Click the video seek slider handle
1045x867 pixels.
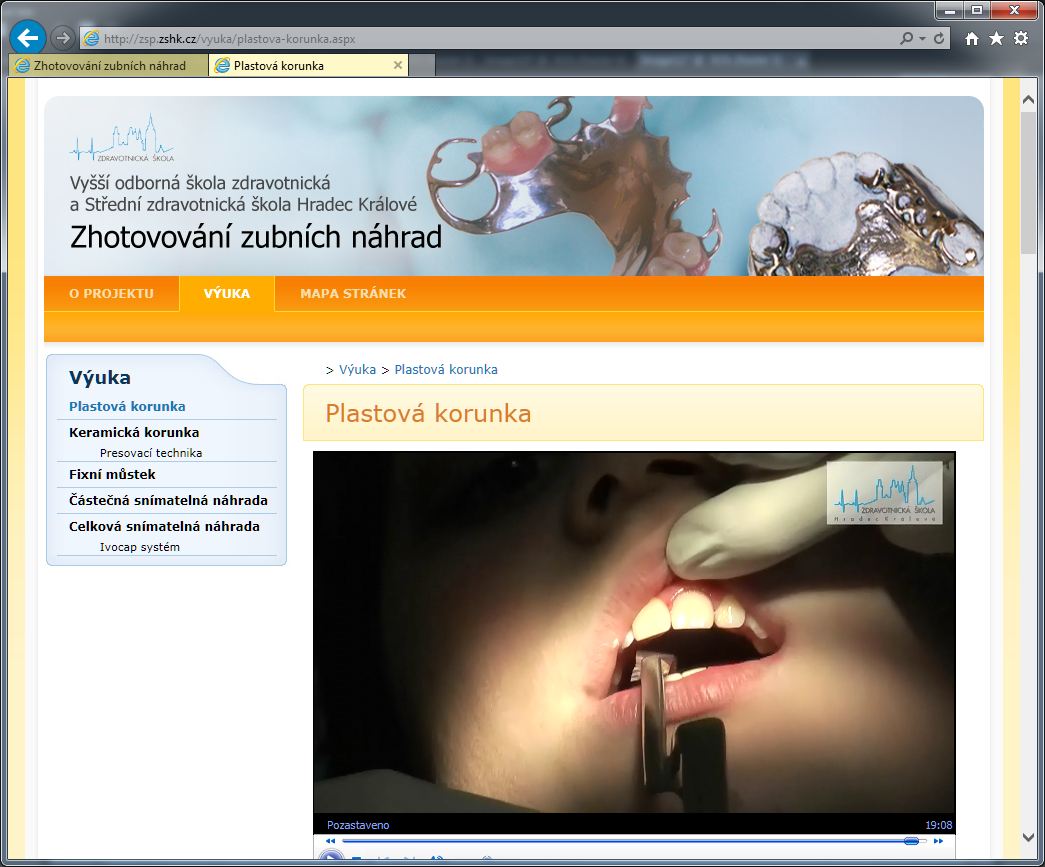point(911,841)
